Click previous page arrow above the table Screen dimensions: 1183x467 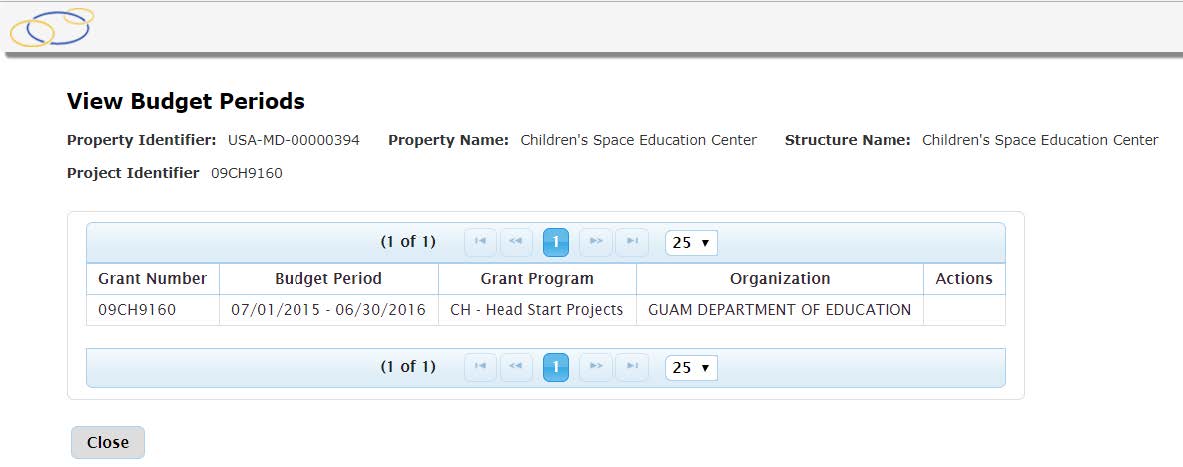point(515,242)
